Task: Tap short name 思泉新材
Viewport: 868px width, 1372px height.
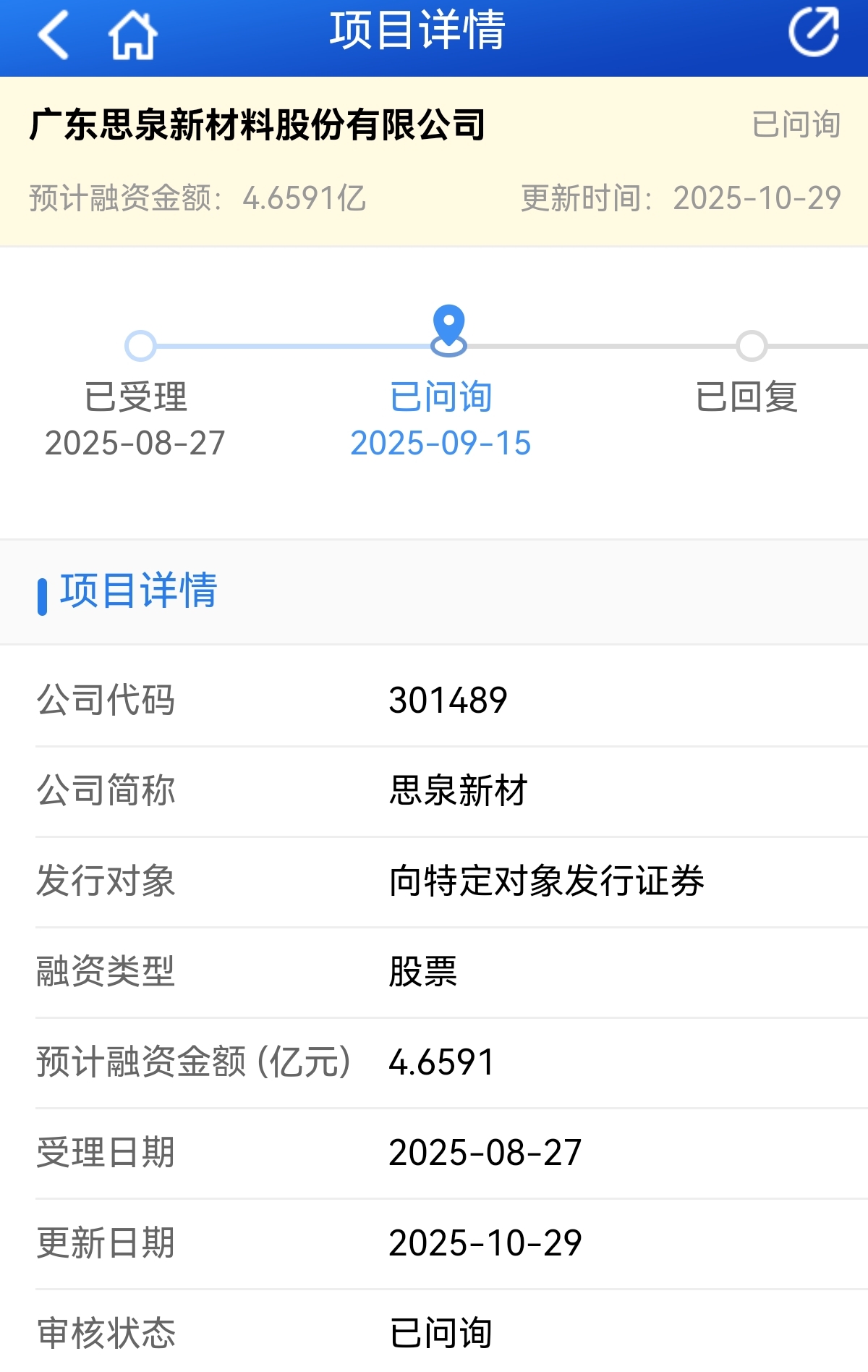Action: tap(458, 790)
